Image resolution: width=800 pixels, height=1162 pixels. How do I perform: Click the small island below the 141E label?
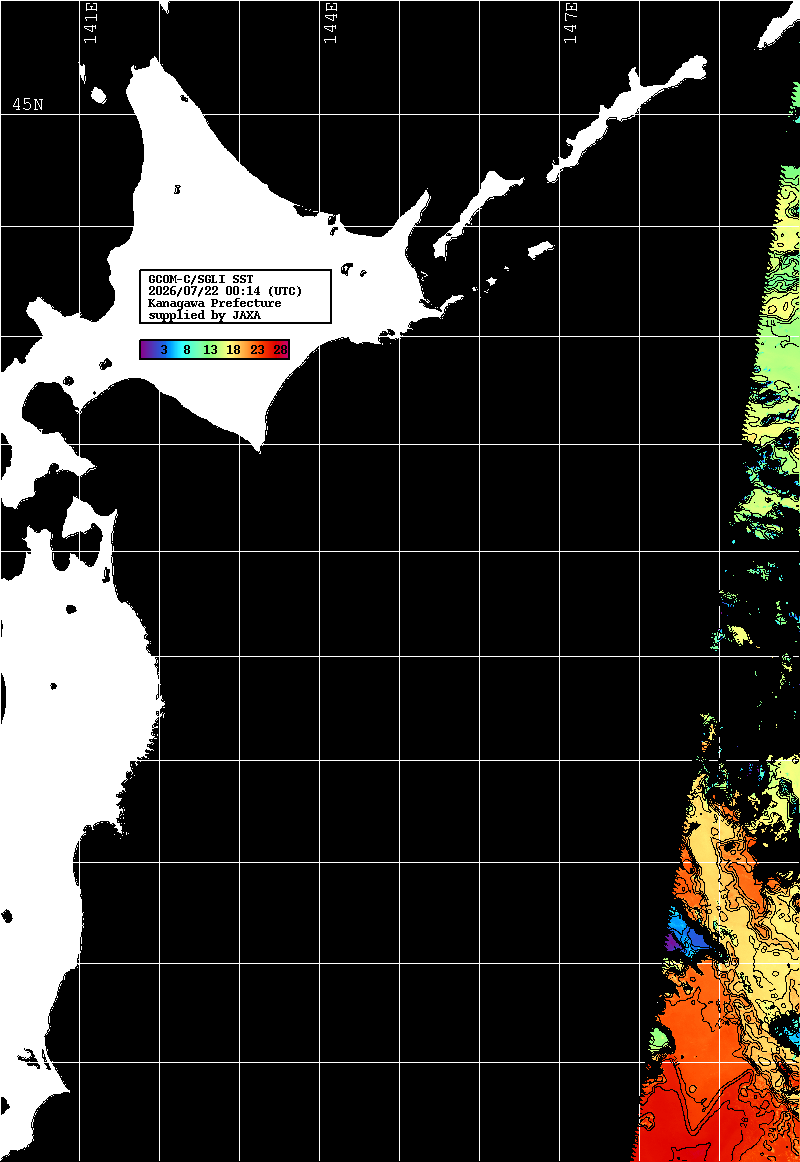[x=98, y=95]
